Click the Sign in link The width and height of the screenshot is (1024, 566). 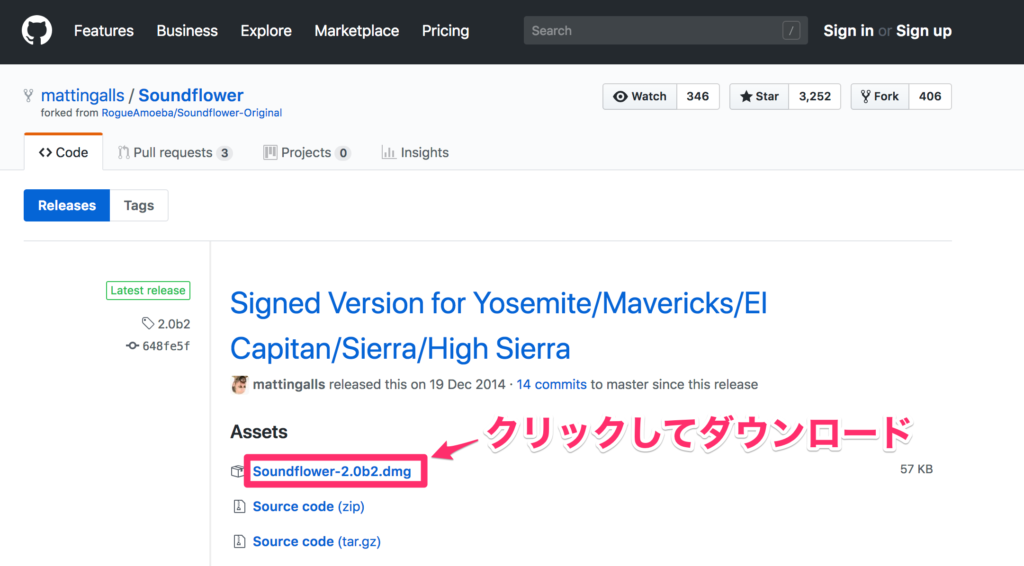click(848, 31)
